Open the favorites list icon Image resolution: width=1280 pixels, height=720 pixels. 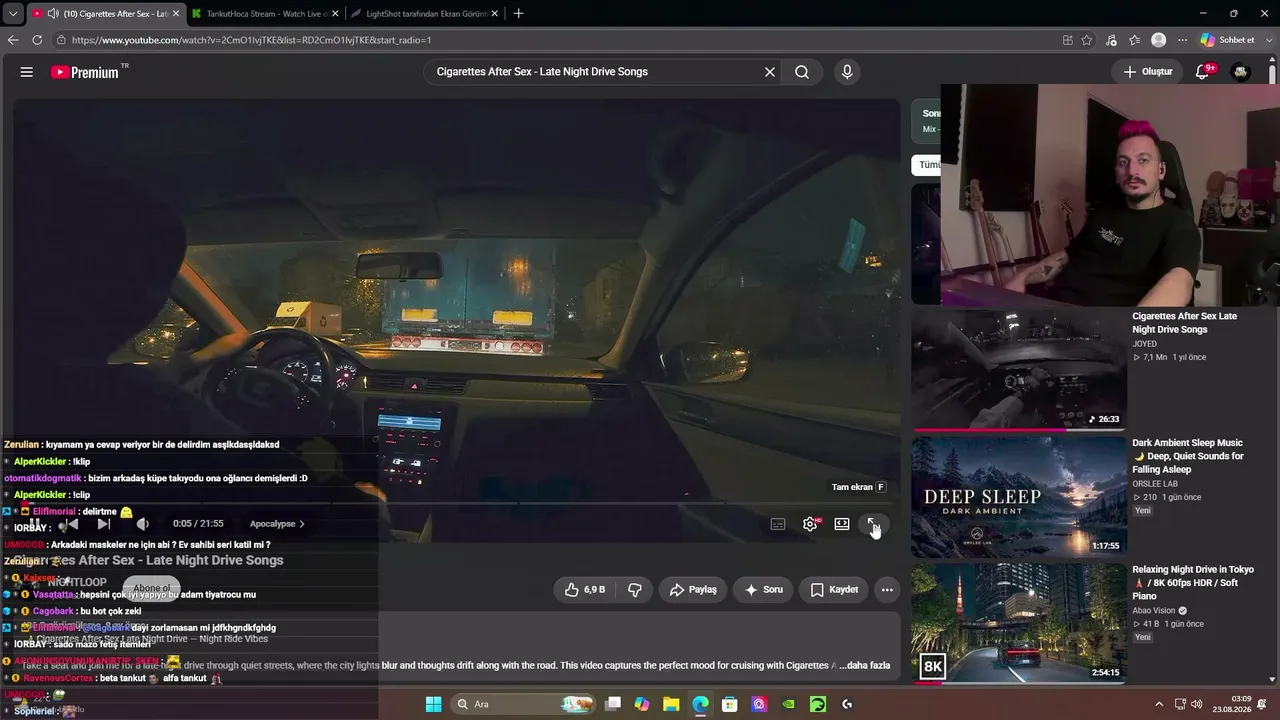pos(1134,40)
